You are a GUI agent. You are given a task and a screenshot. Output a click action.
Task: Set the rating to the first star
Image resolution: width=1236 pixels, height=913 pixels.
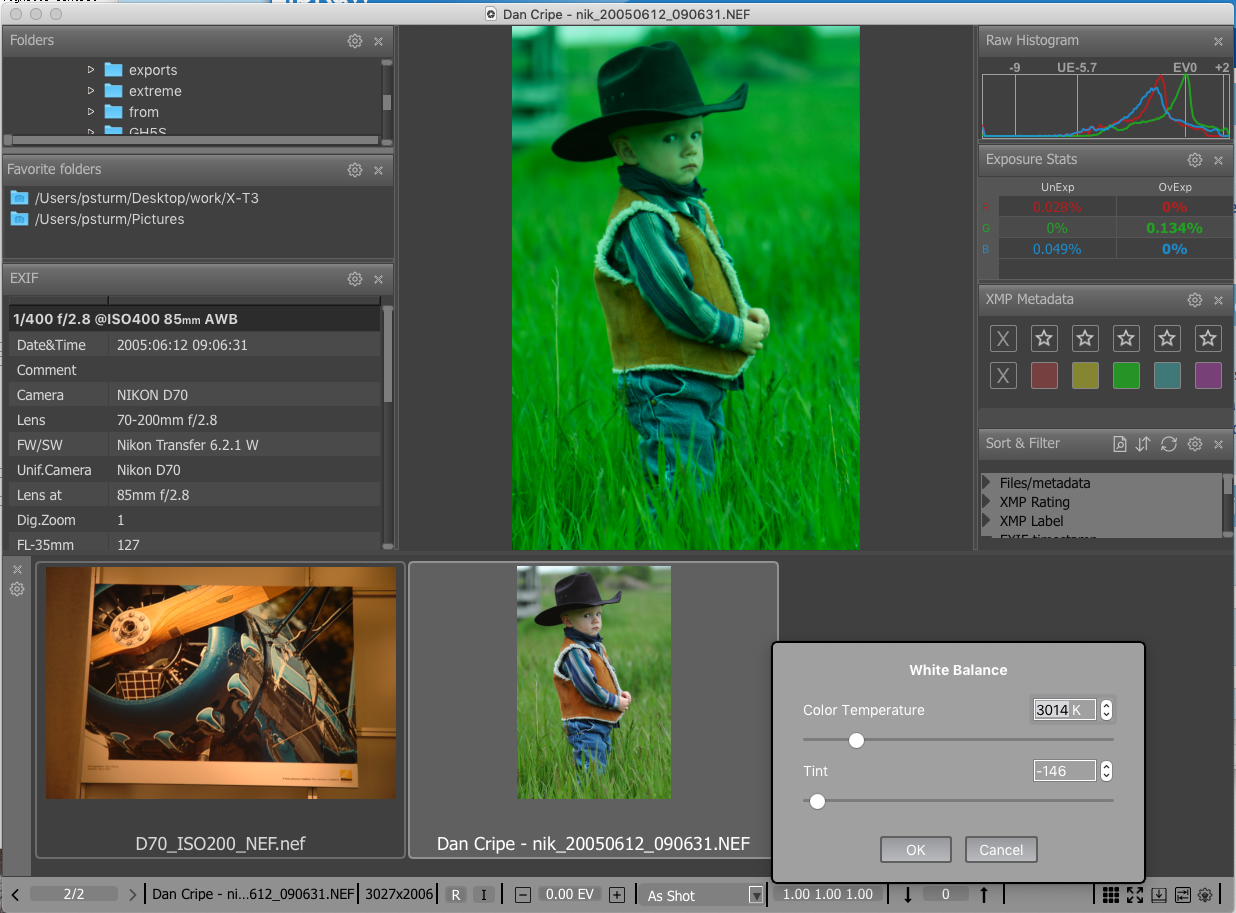[1044, 339]
